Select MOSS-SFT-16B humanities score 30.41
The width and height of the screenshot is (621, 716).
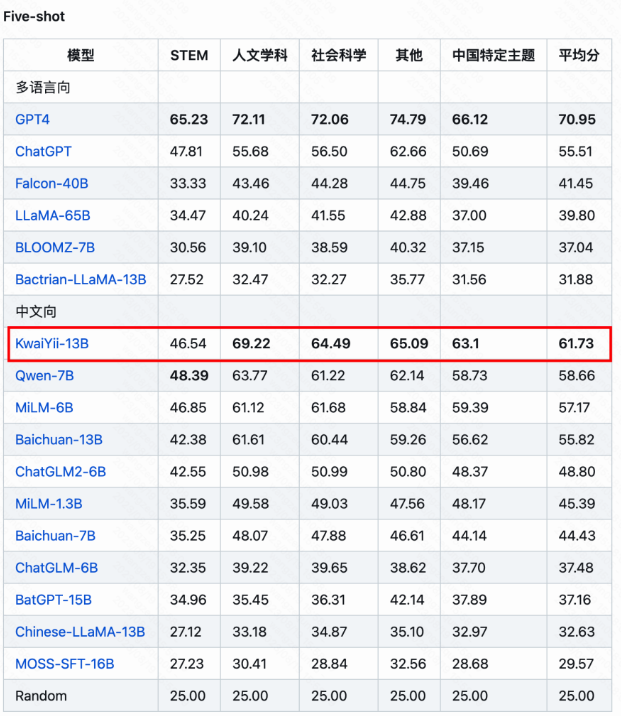pos(249,663)
